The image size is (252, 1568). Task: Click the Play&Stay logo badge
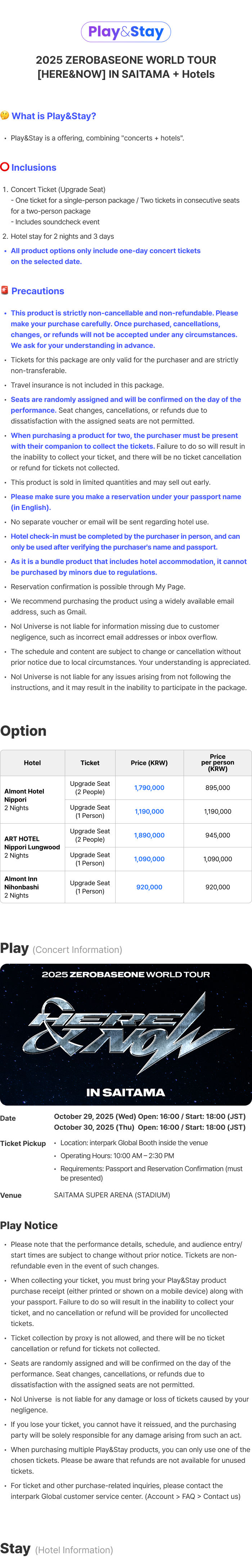(x=126, y=32)
